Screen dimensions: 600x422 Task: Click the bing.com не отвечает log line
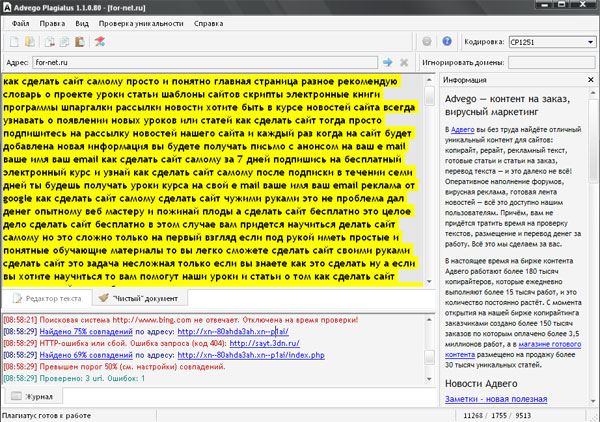[181, 320]
